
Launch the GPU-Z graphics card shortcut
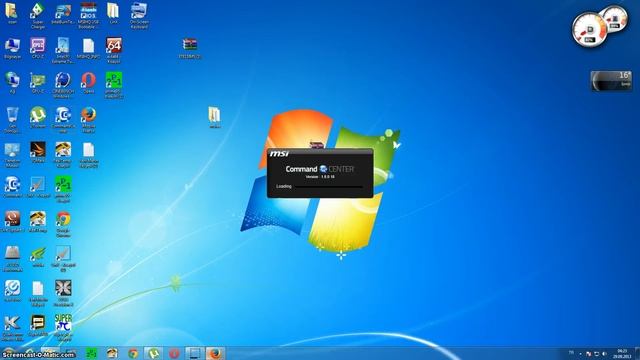pyautogui.click(x=38, y=83)
